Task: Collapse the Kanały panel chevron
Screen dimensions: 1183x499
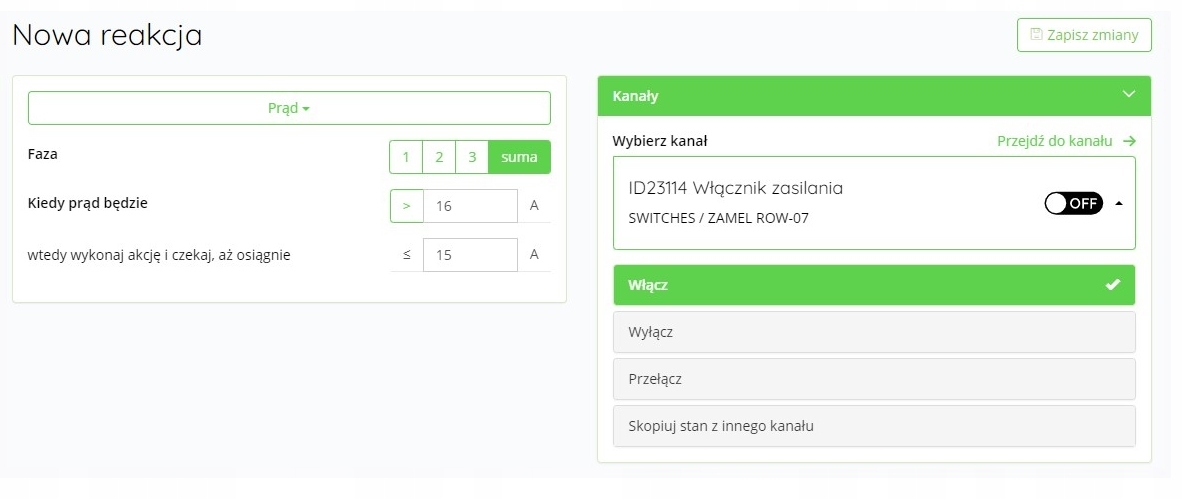Action: click(1129, 95)
